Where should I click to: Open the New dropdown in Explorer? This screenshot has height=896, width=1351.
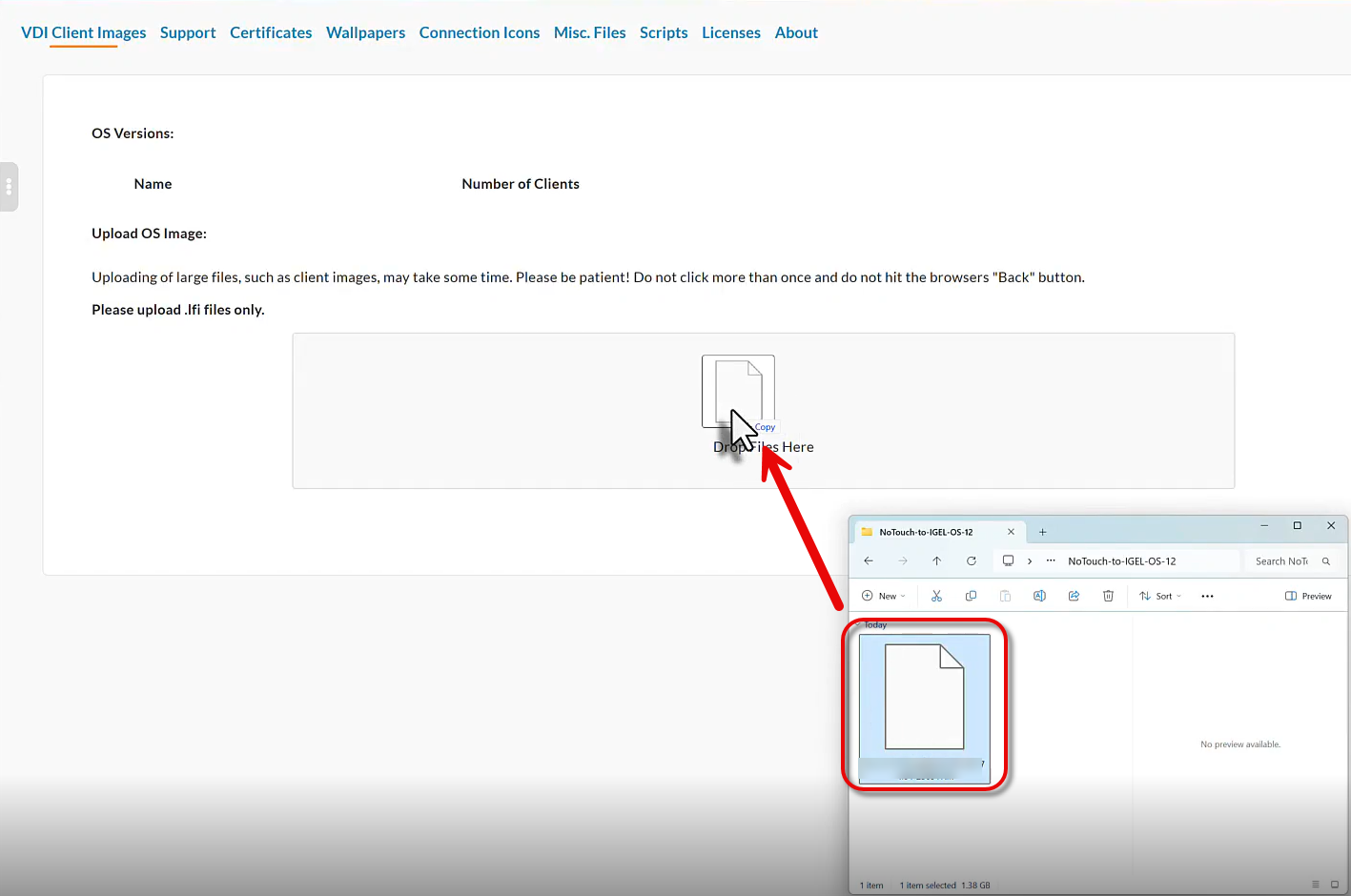(884, 596)
